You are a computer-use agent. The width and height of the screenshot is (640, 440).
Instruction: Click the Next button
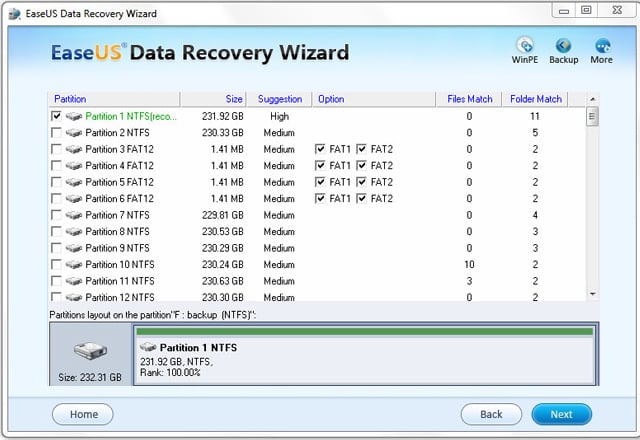[562, 414]
